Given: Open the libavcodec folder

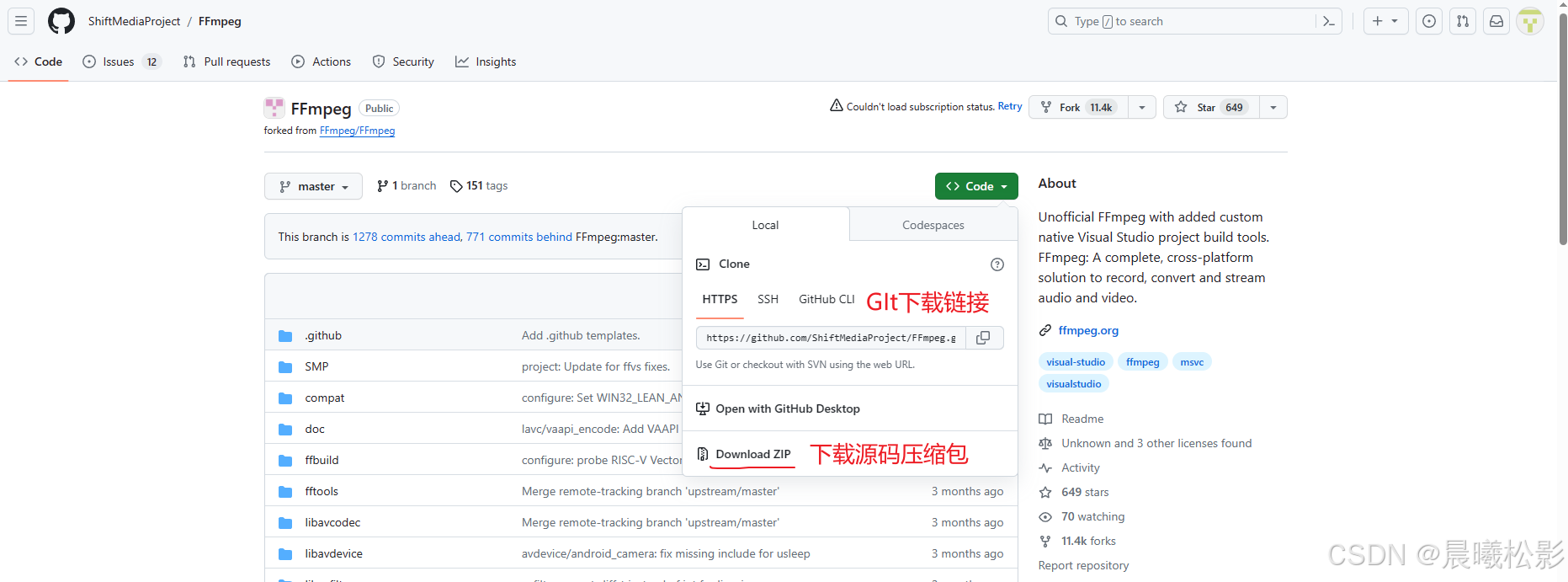Looking at the screenshot, I should [332, 522].
